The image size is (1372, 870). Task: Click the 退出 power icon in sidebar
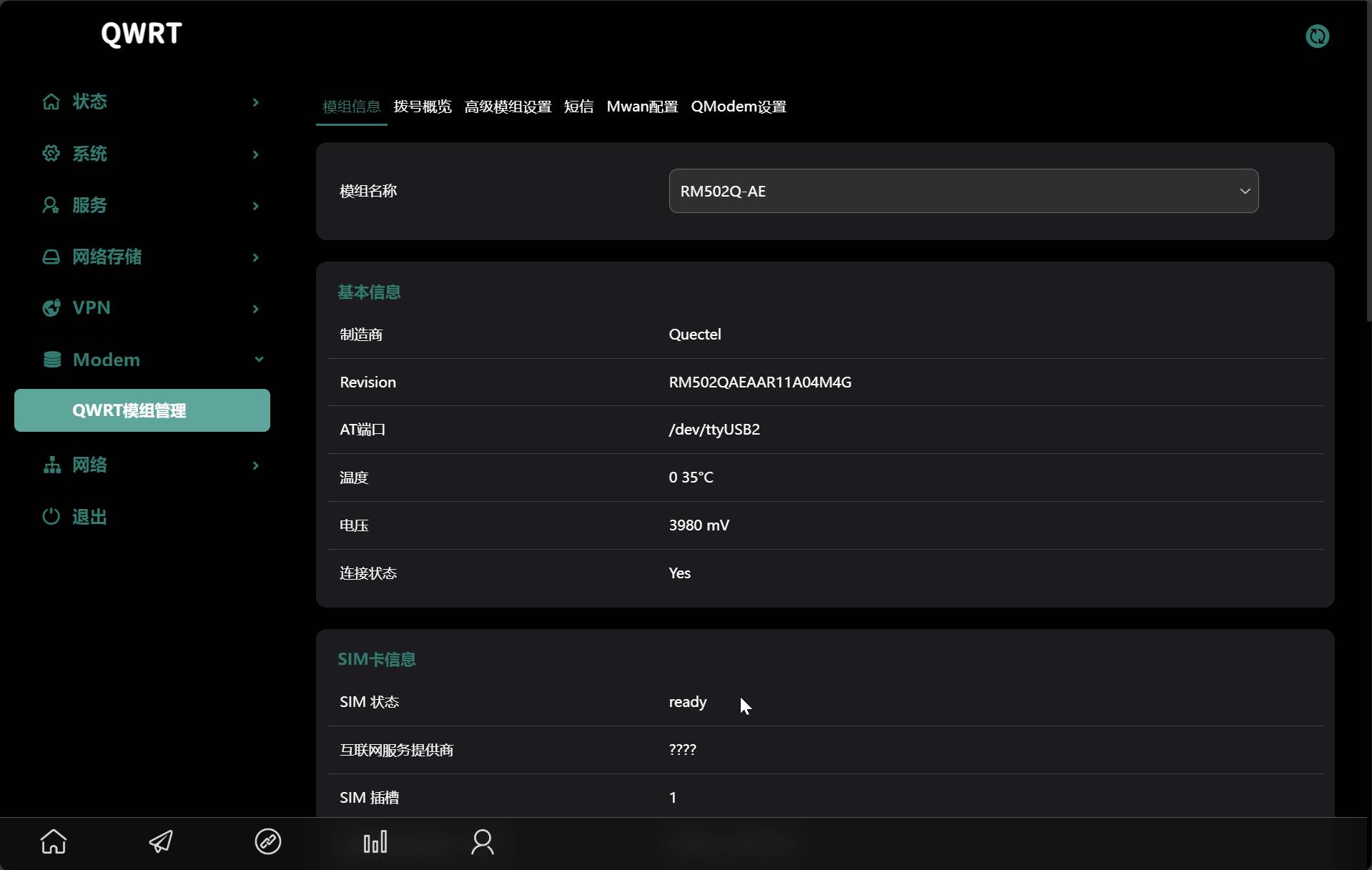51,516
